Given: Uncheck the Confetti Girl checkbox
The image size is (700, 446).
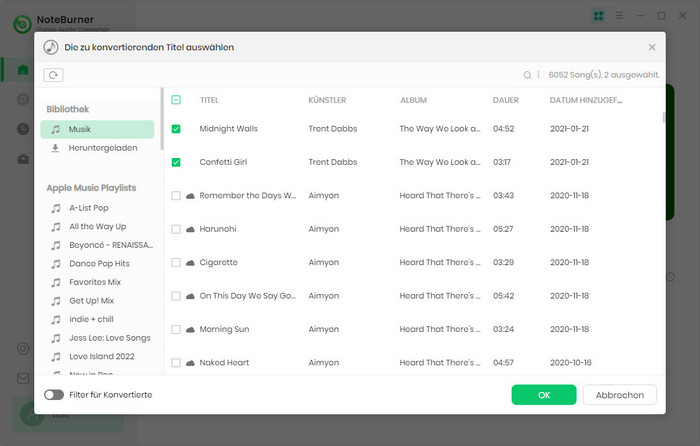Looking at the screenshot, I should click(176, 162).
